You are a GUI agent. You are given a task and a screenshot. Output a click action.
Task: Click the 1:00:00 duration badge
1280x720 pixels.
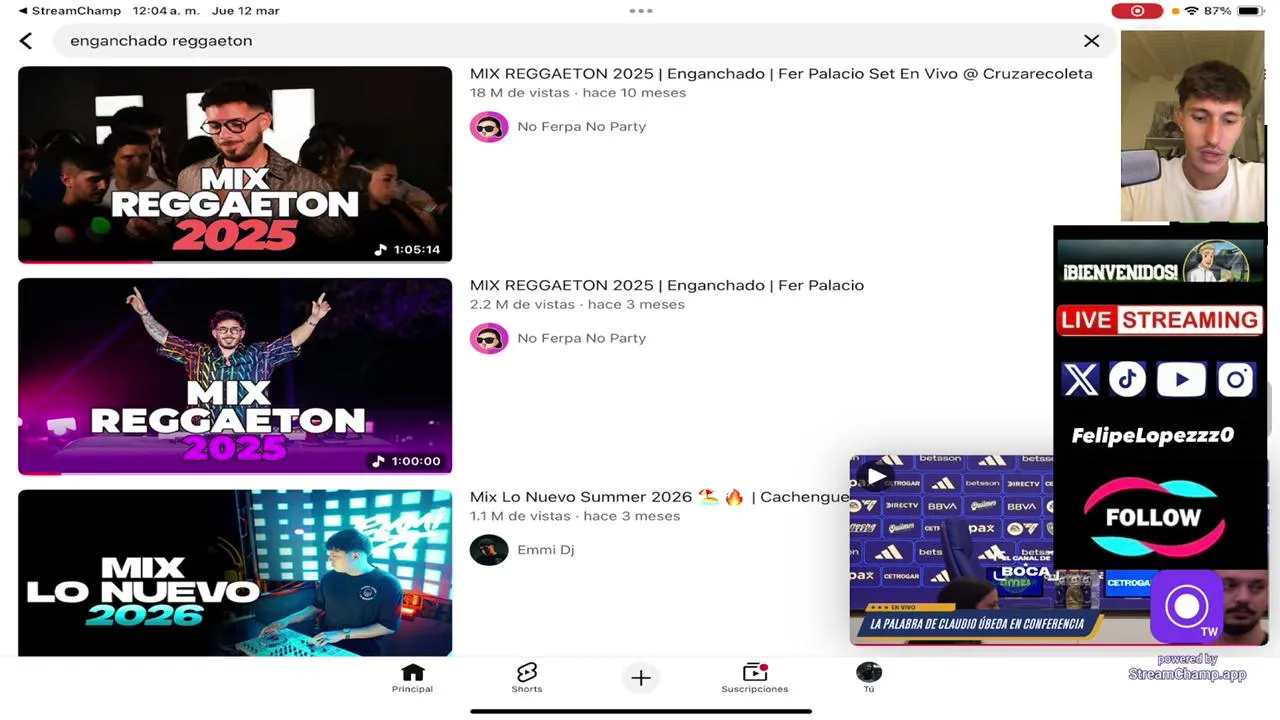coord(408,461)
